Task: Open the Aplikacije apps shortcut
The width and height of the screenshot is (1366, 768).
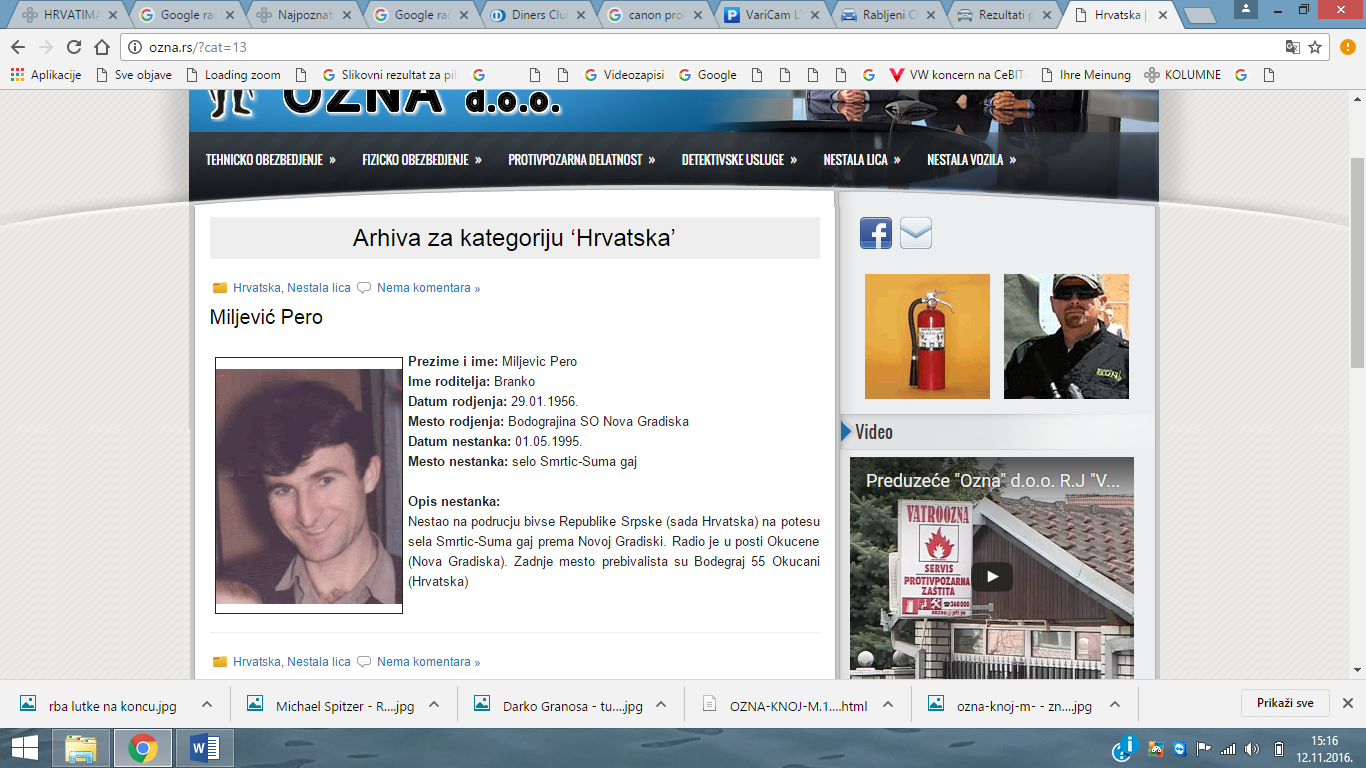Action: coord(46,75)
